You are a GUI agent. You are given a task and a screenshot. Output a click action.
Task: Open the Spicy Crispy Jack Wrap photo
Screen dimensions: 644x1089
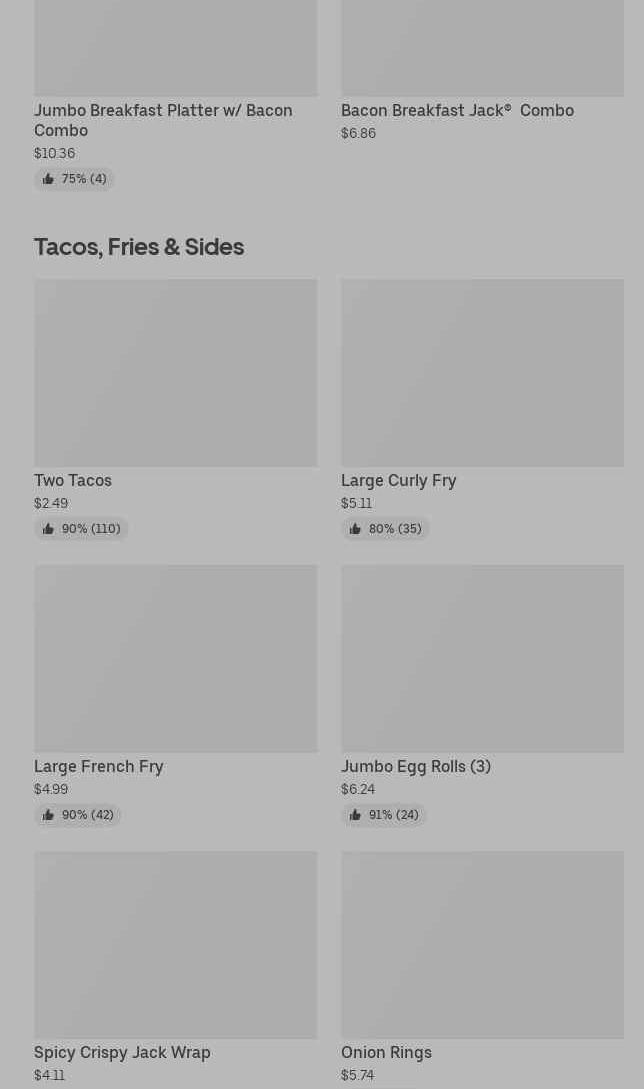(175, 944)
